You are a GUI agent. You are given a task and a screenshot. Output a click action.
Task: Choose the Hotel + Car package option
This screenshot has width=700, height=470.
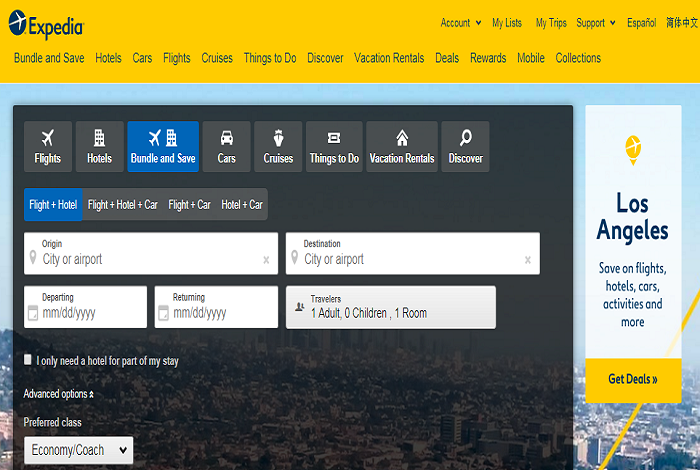pyautogui.click(x=242, y=204)
